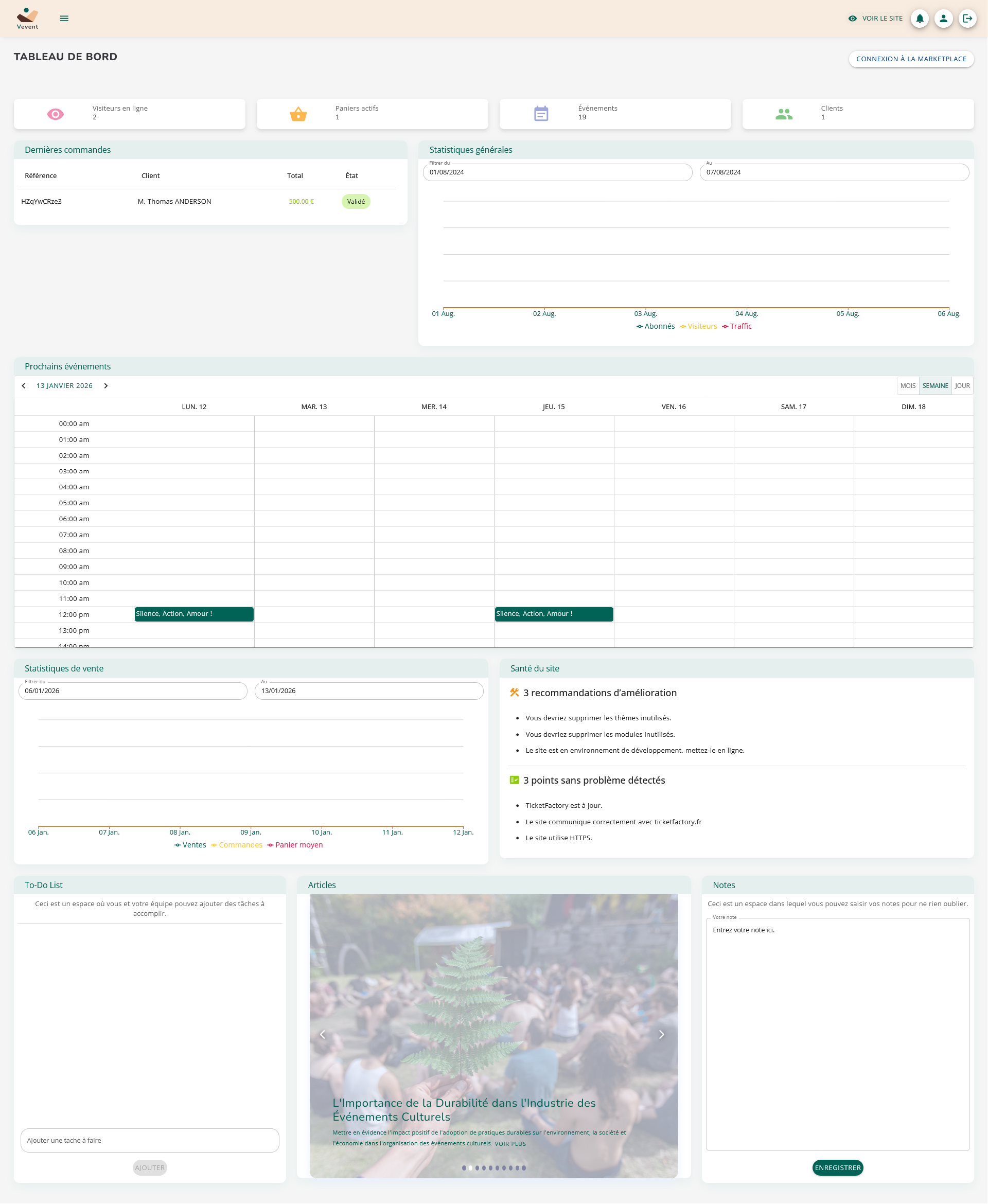Viewport: 988px width, 1204px height.
Task: Click the Vevent logo
Action: click(x=27, y=18)
